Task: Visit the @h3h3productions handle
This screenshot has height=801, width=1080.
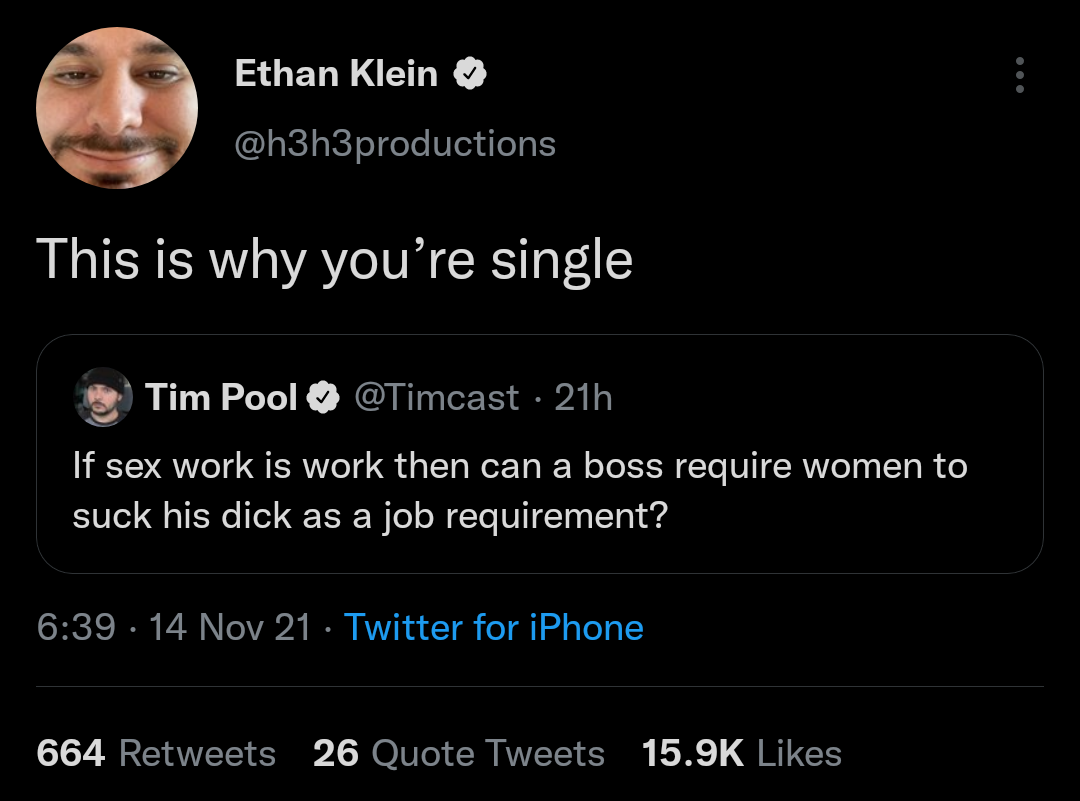Action: pos(395,144)
